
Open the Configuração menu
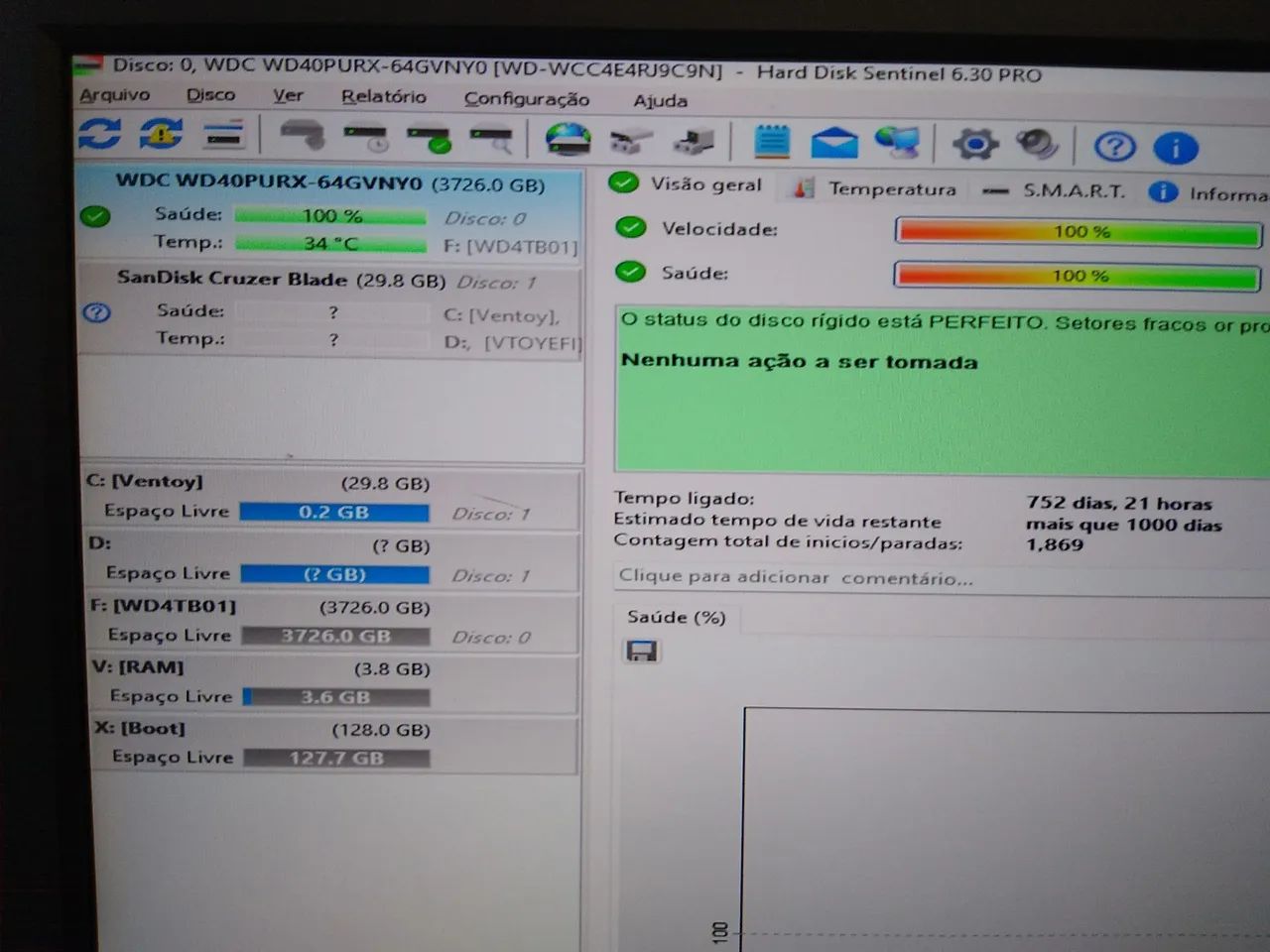527,98
